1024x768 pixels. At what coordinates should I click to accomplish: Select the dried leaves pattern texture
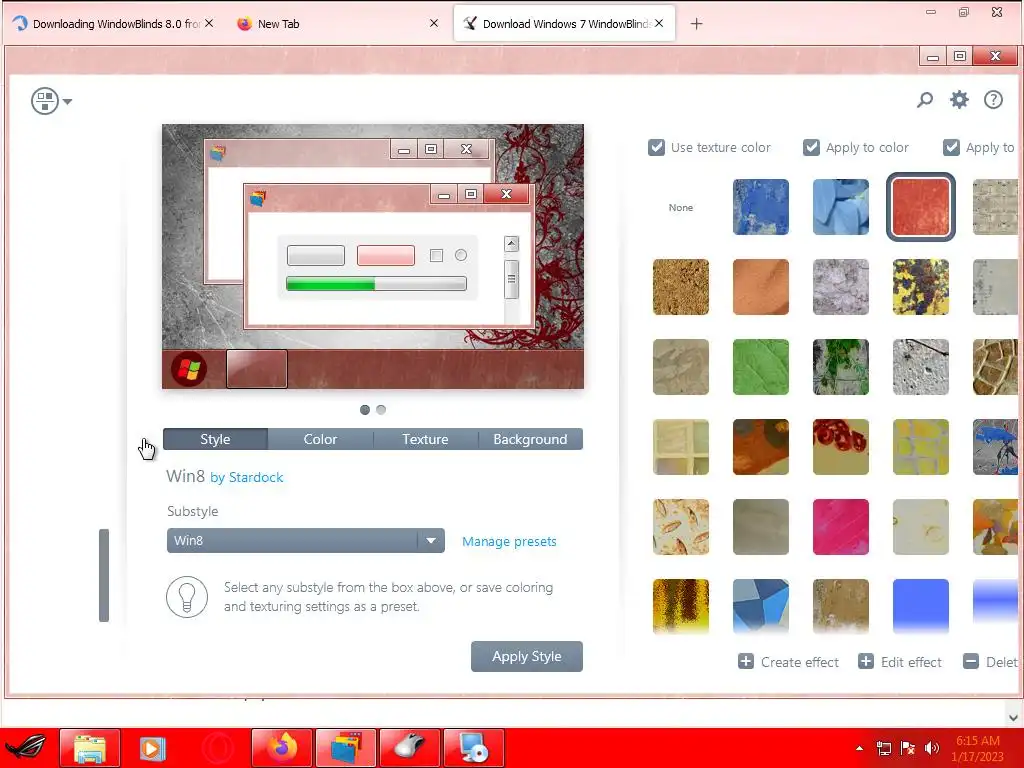pyautogui.click(x=680, y=527)
